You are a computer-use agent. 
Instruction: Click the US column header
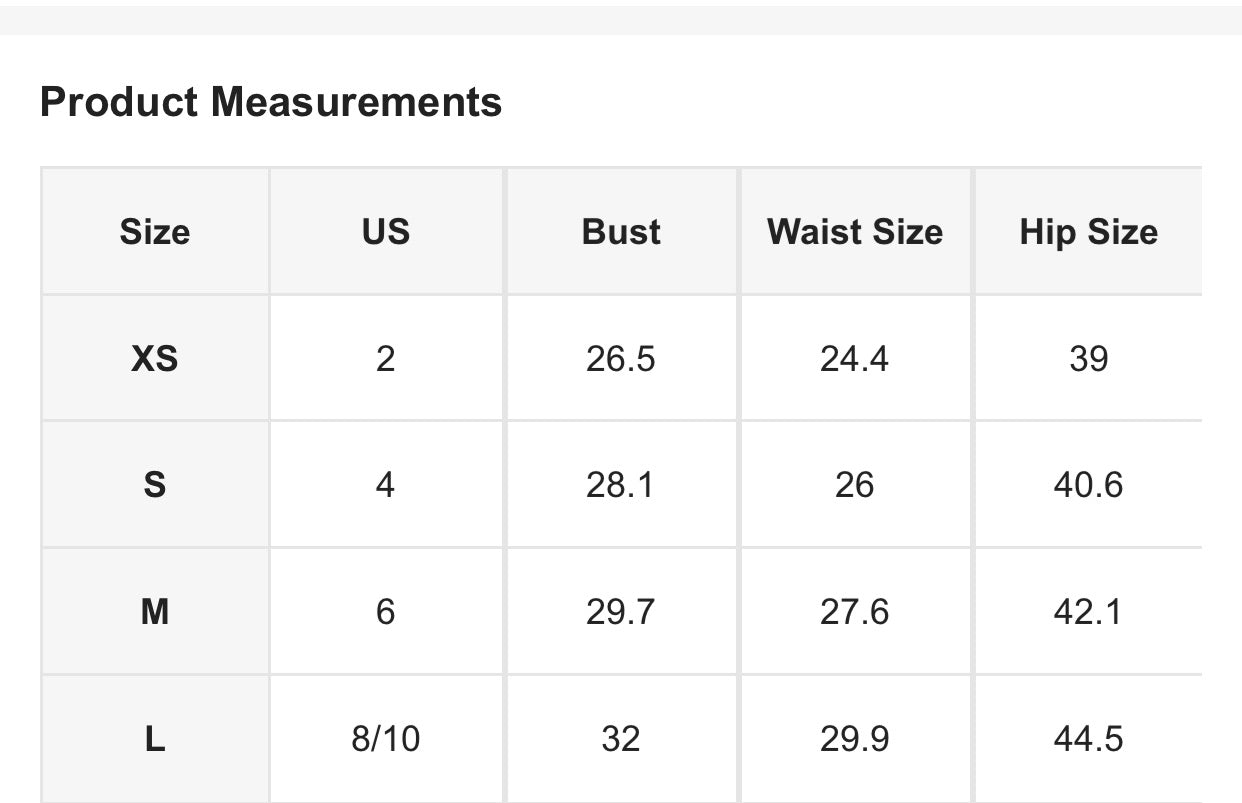coord(386,232)
